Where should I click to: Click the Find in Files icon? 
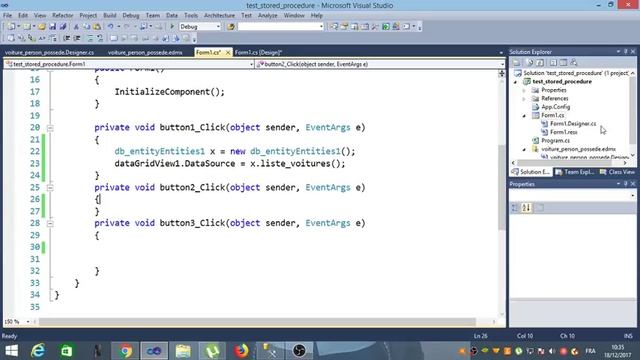tap(231, 27)
